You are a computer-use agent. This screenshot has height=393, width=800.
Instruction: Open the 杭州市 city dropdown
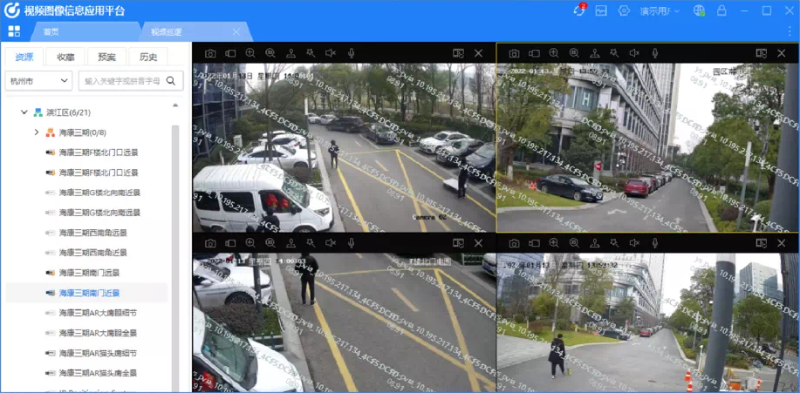38,81
